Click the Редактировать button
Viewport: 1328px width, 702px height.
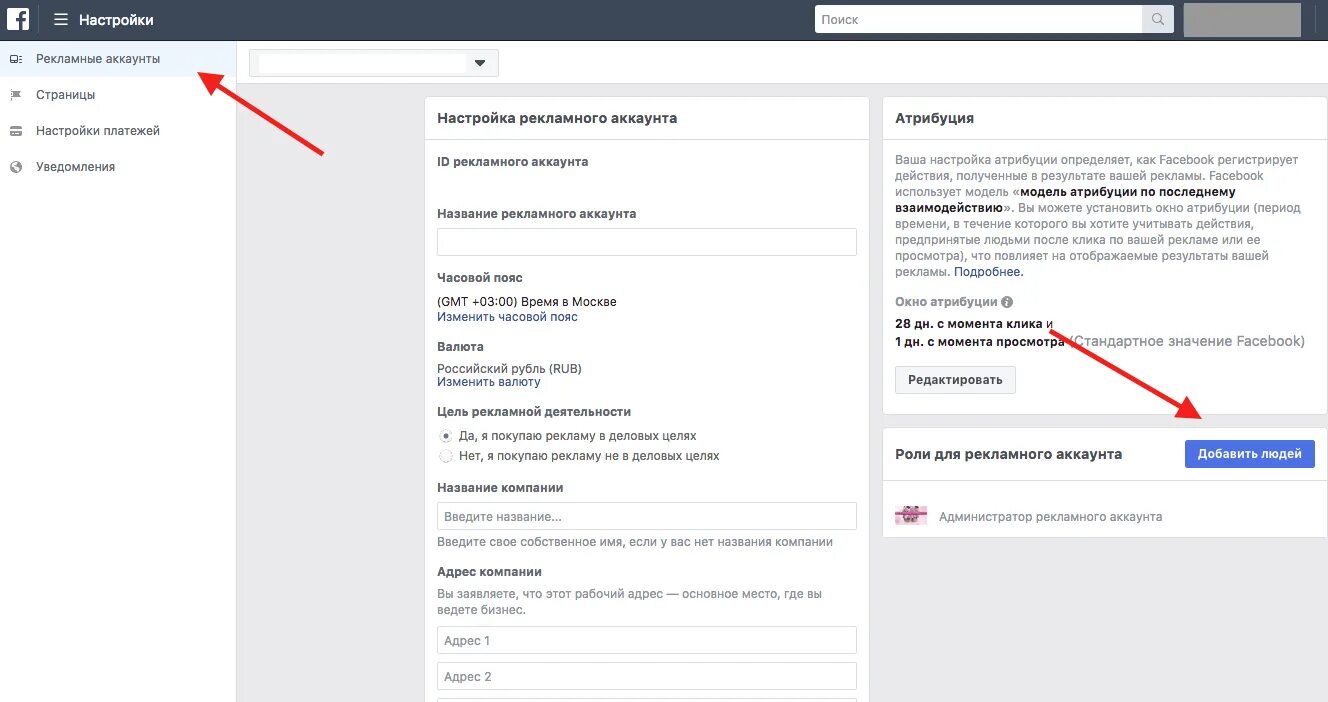point(955,380)
